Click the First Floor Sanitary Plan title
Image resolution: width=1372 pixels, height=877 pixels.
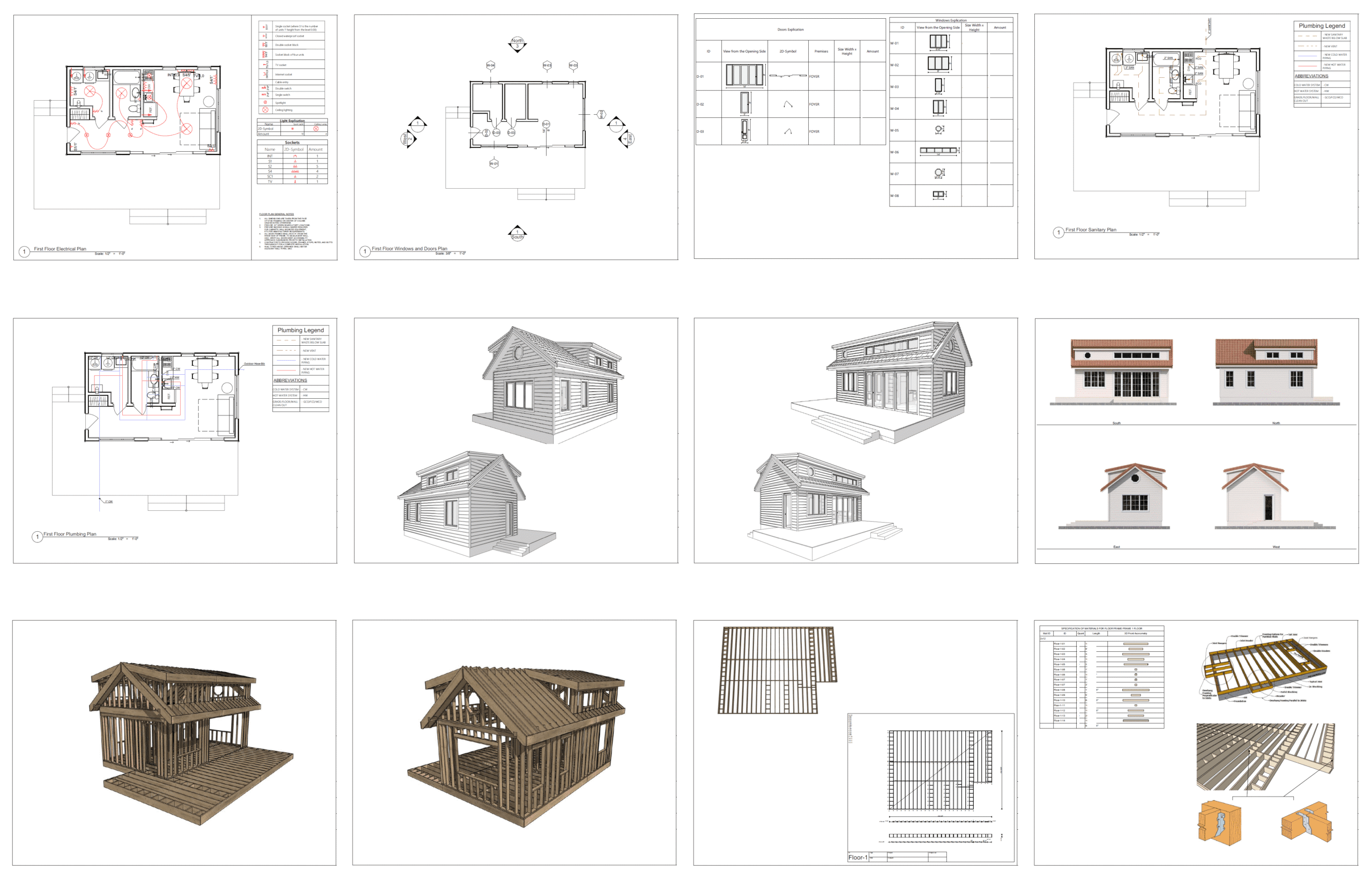click(x=1091, y=229)
